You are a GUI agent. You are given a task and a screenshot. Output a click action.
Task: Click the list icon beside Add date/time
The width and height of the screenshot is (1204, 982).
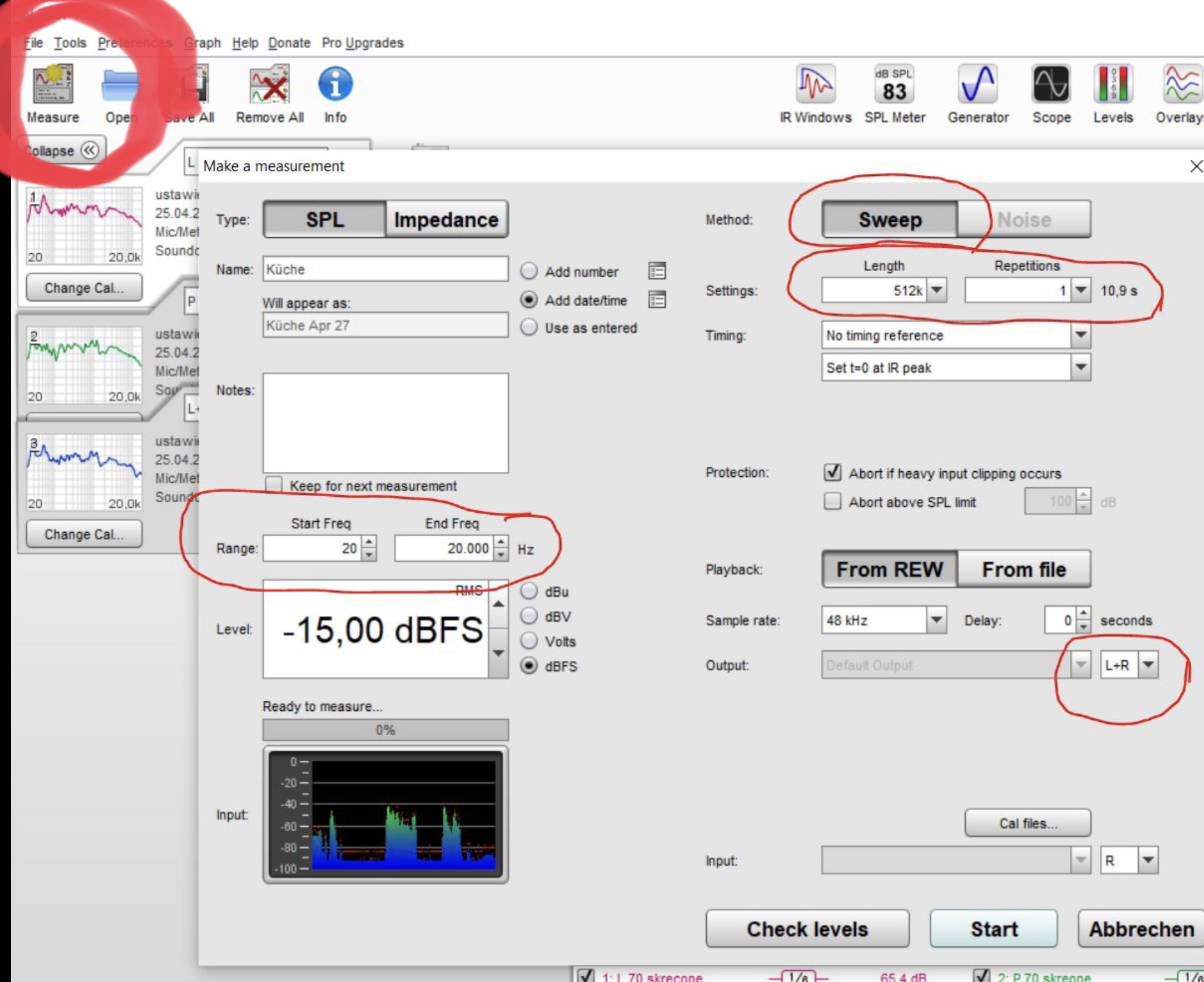coord(657,299)
